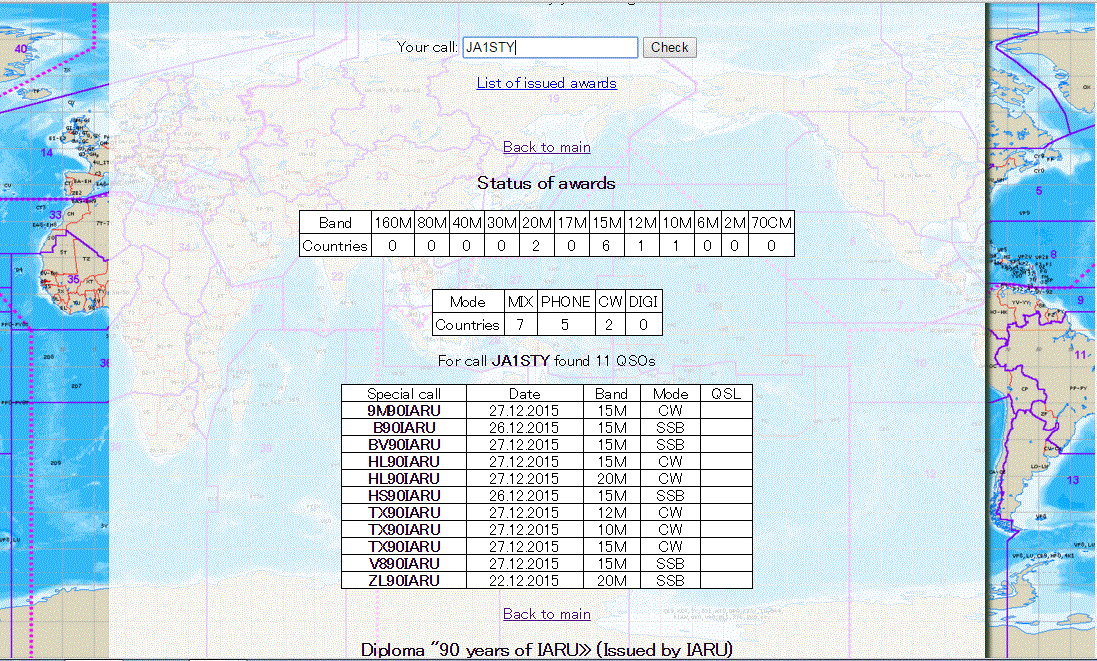Screen dimensions: 1097x661
Task: Click the 40M band header cell
Action: click(x=467, y=223)
